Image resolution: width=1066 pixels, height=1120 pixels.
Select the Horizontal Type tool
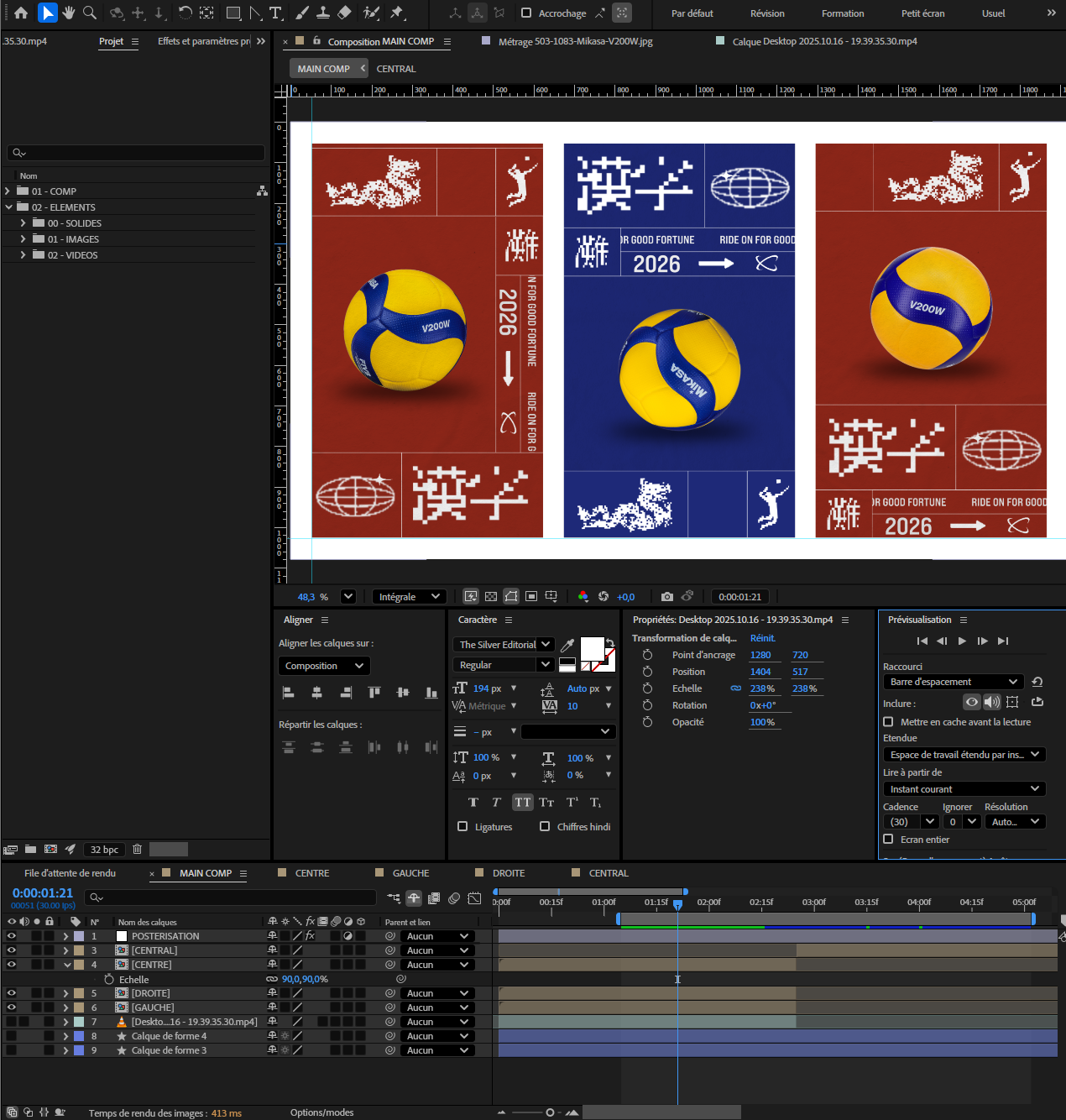(x=276, y=13)
